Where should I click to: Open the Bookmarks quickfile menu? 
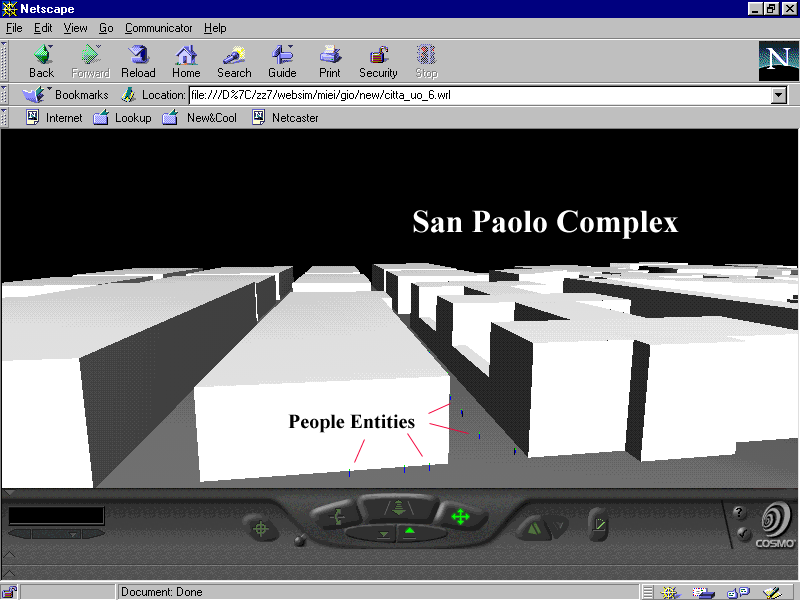click(x=65, y=95)
